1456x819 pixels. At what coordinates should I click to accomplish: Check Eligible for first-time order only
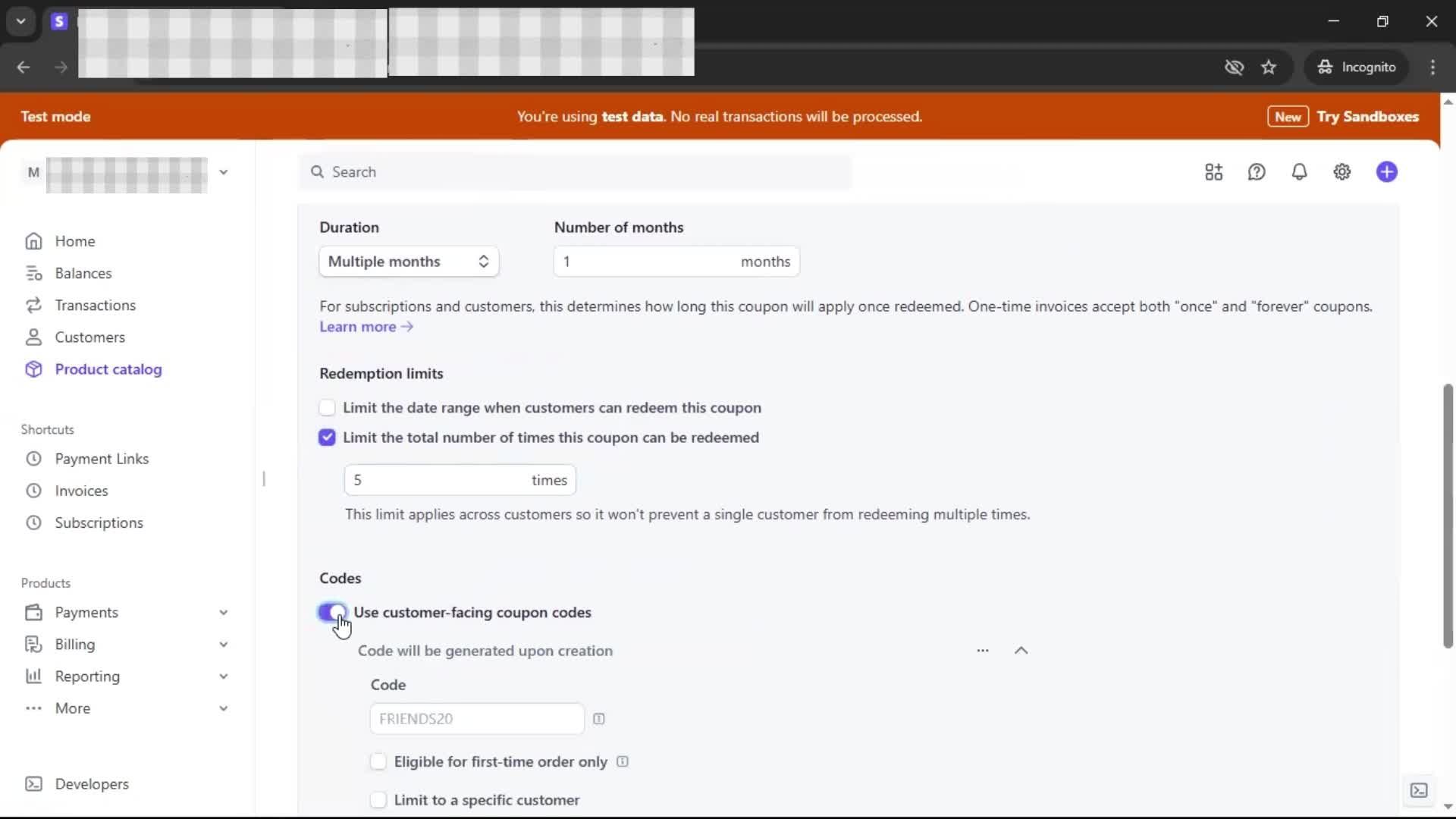(x=378, y=761)
